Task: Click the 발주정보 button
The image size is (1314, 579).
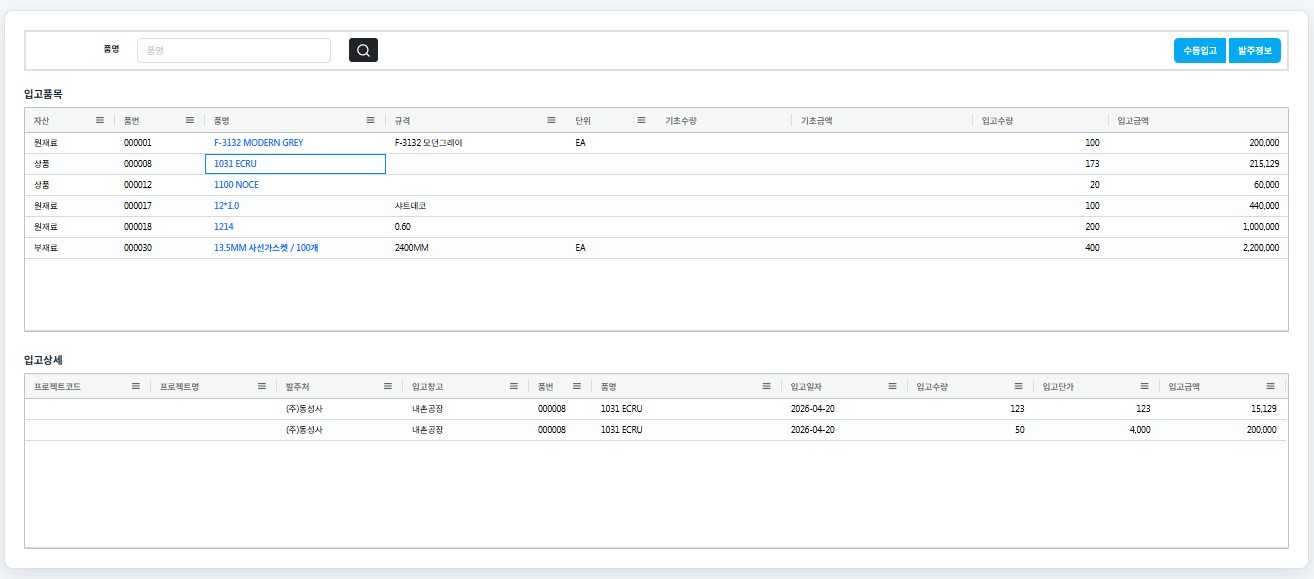Action: coord(1254,50)
